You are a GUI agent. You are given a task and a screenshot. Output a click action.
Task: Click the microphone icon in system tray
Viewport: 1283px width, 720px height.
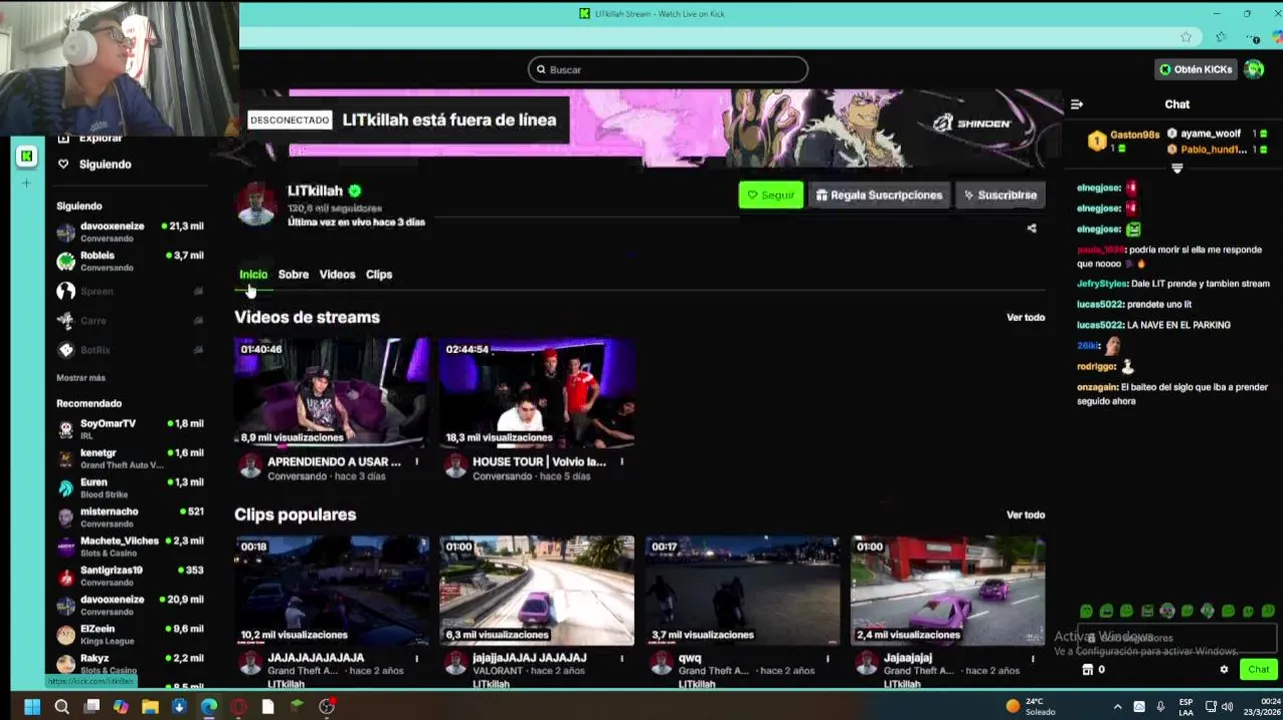click(1161, 707)
